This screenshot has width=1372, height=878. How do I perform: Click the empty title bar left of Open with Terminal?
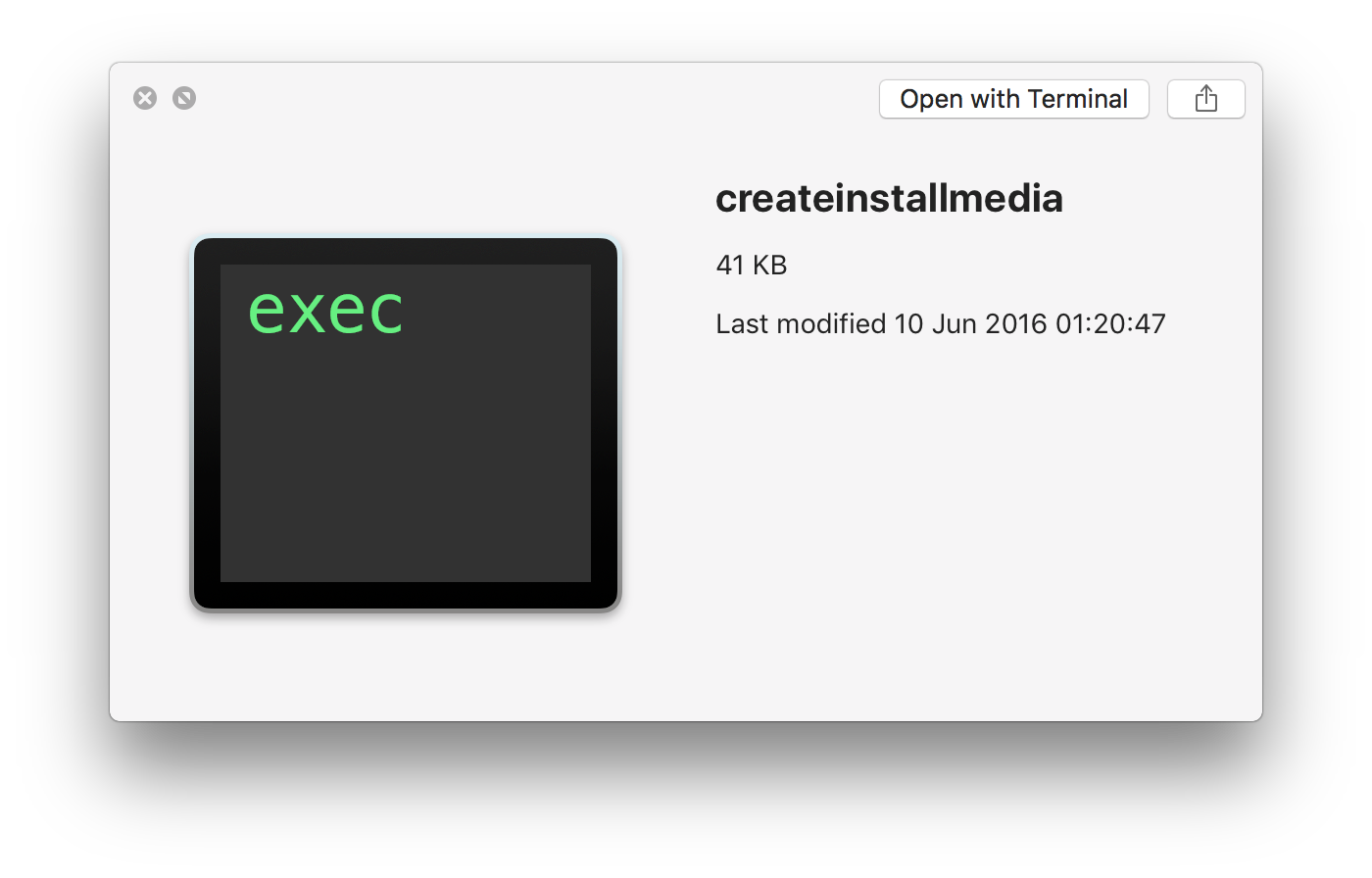537,98
